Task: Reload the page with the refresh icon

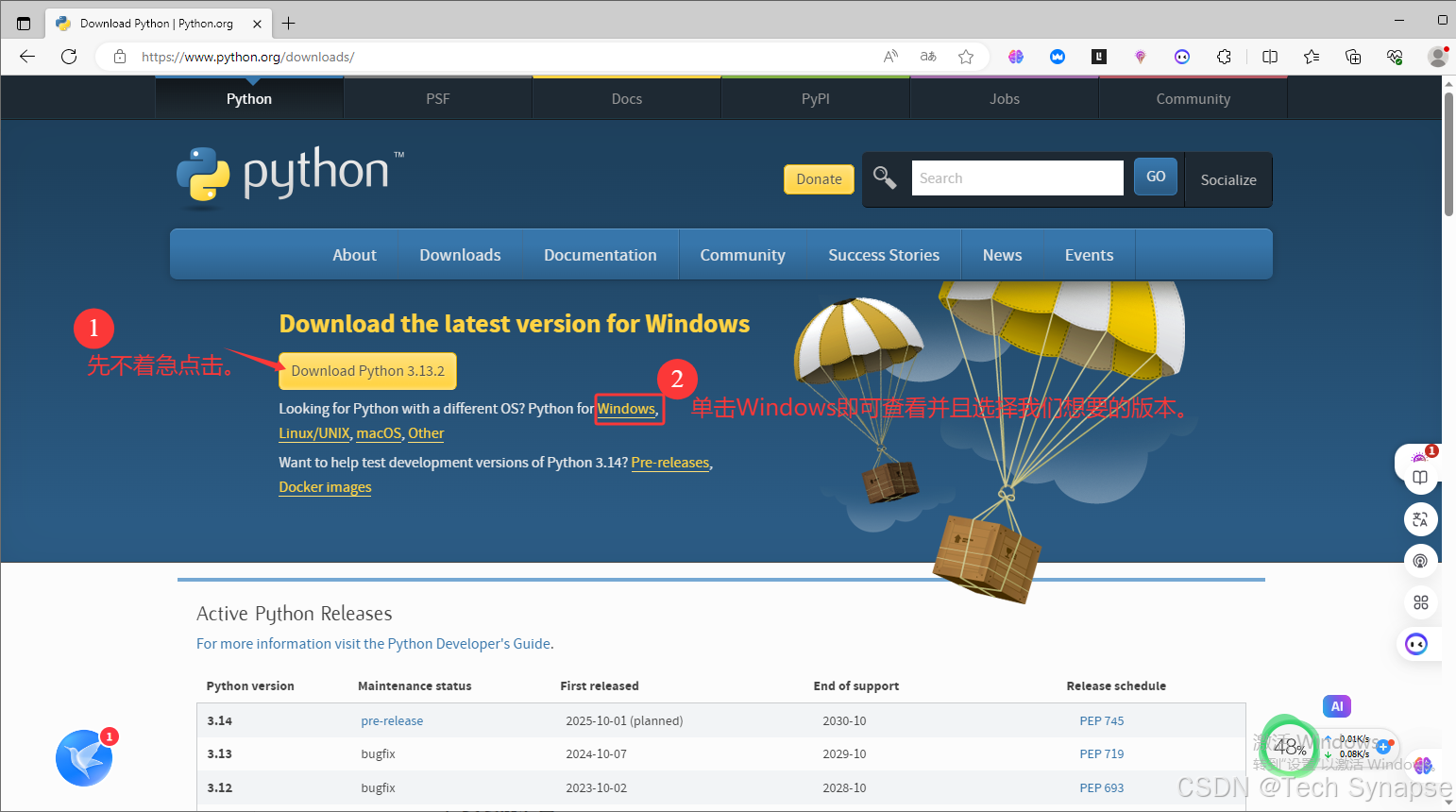Action: click(69, 57)
